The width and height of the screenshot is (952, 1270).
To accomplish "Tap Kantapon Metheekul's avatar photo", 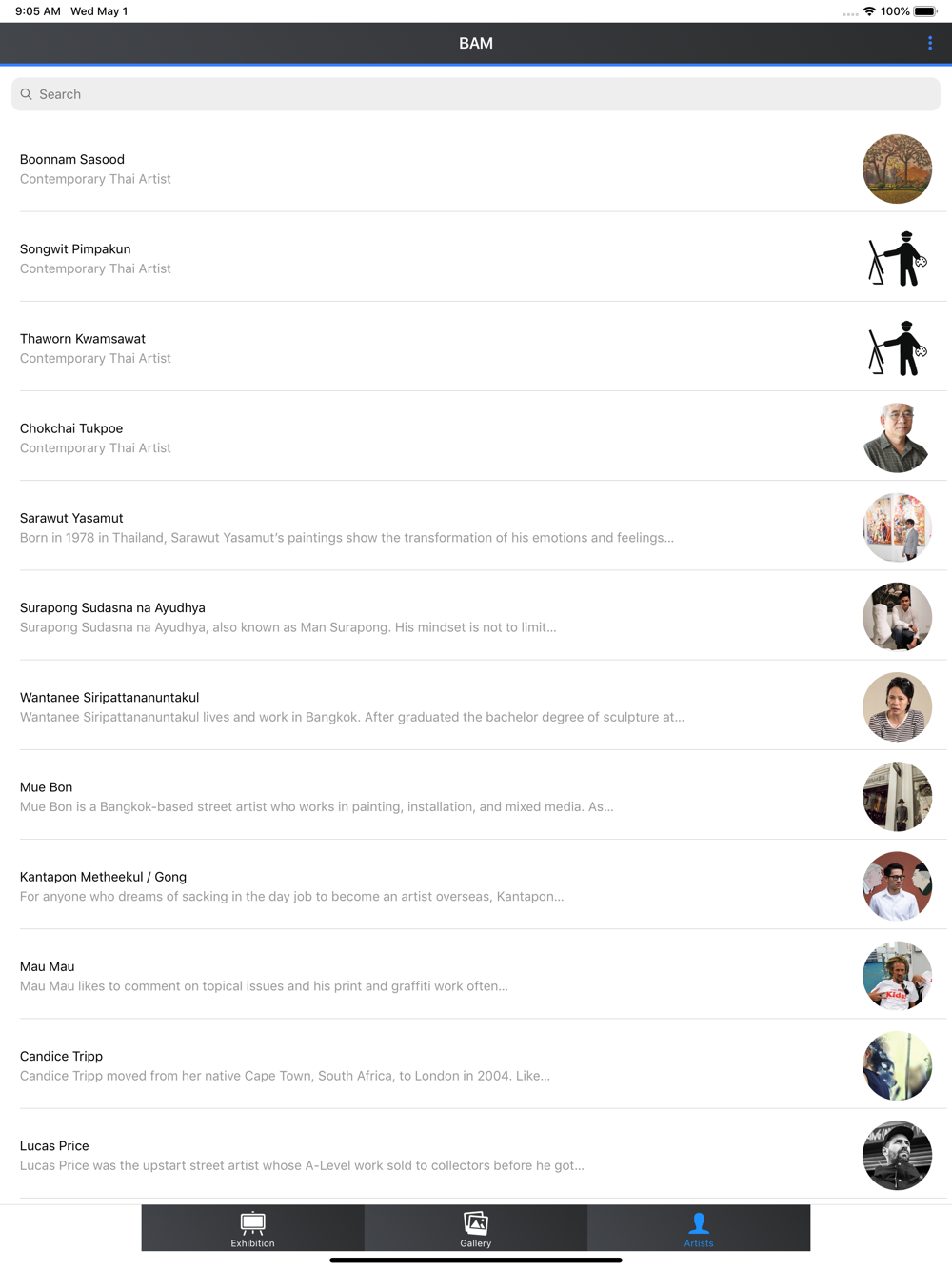I will [897, 886].
